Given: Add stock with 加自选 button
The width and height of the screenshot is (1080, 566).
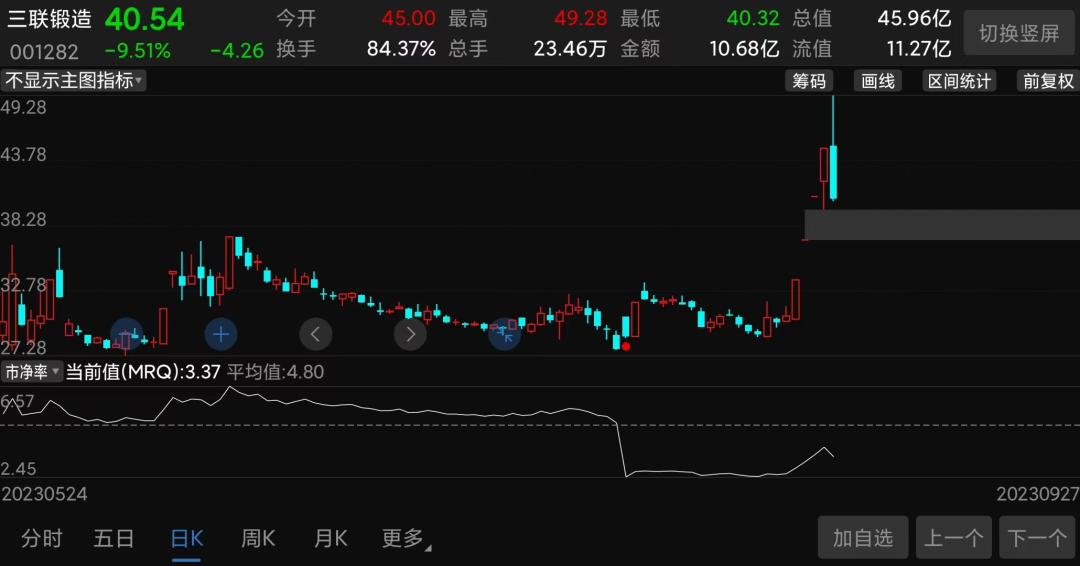Looking at the screenshot, I should click(x=863, y=538).
